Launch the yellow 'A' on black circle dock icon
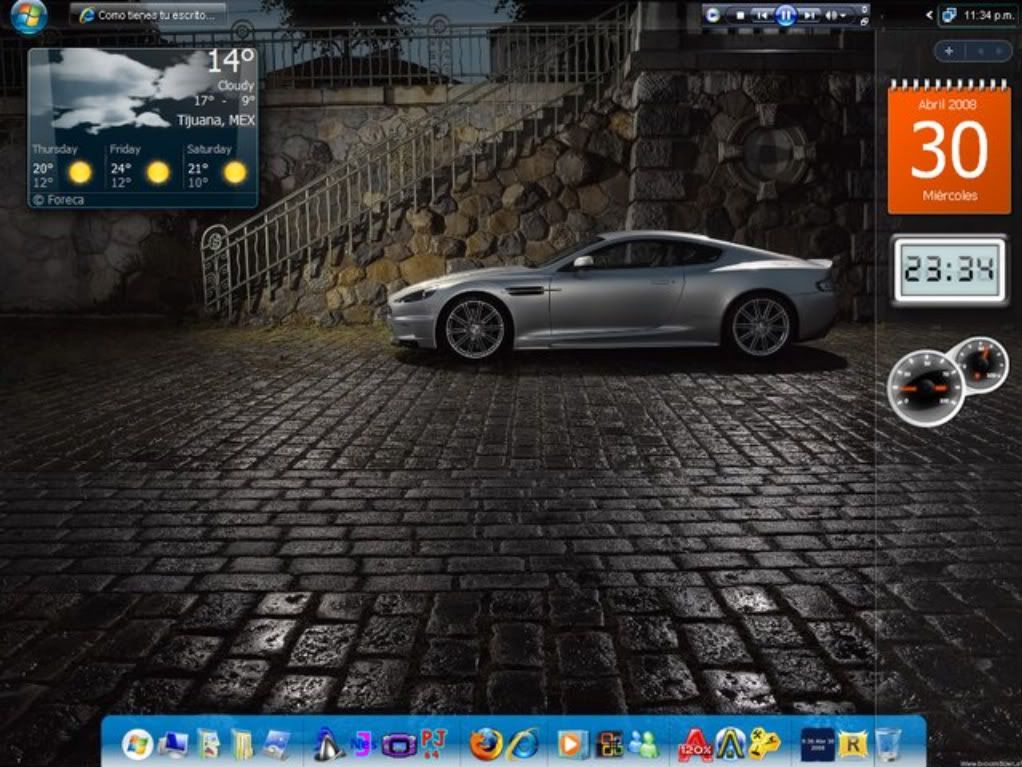 click(731, 744)
